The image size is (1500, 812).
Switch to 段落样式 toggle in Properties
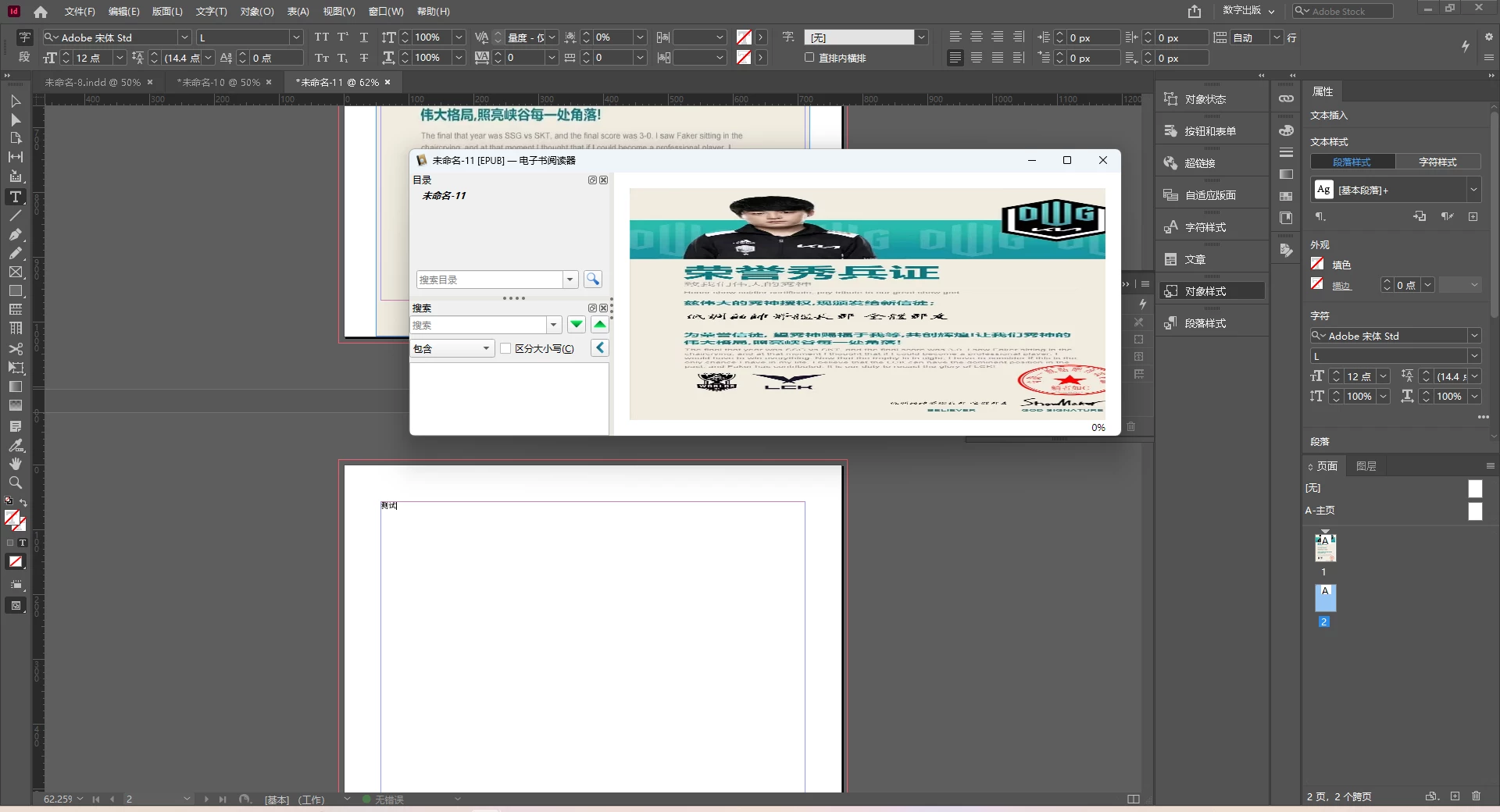(x=1352, y=162)
